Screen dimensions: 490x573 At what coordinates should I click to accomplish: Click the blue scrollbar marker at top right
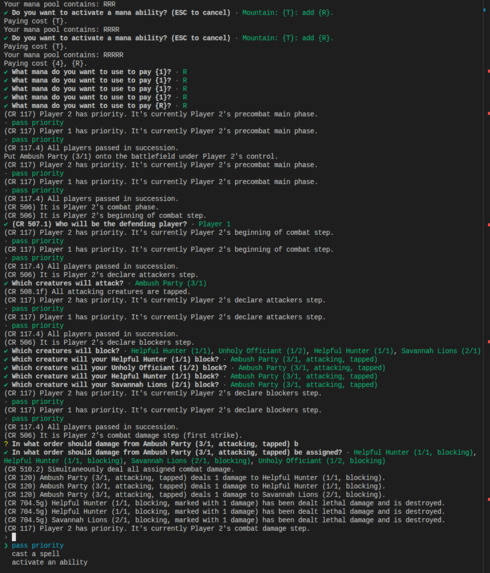[485, 10]
